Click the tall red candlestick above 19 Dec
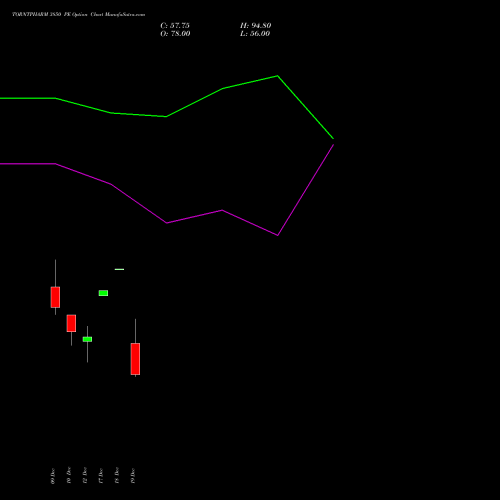The height and width of the screenshot is (500, 500). pyautogui.click(x=135, y=359)
